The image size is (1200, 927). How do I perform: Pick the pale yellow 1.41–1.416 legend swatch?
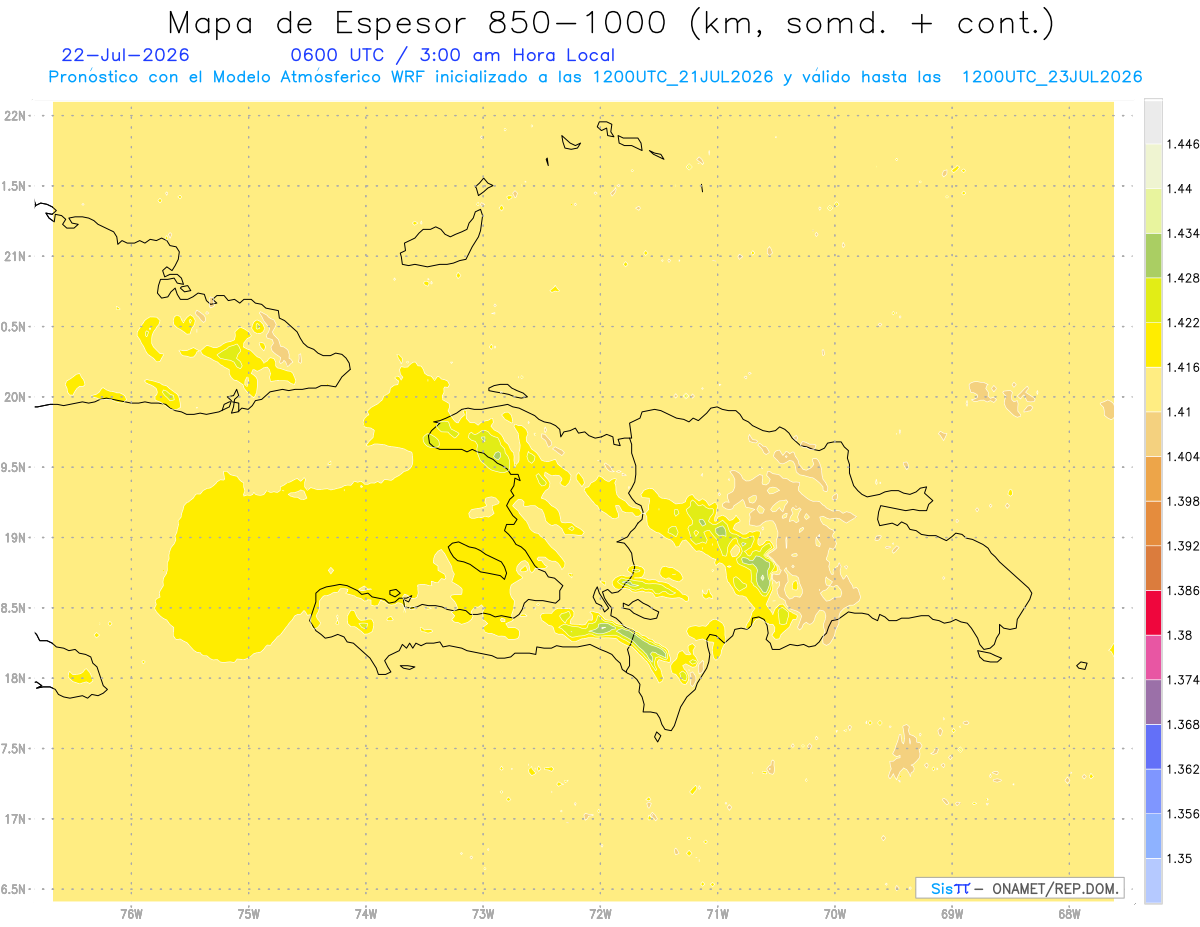click(x=1153, y=389)
